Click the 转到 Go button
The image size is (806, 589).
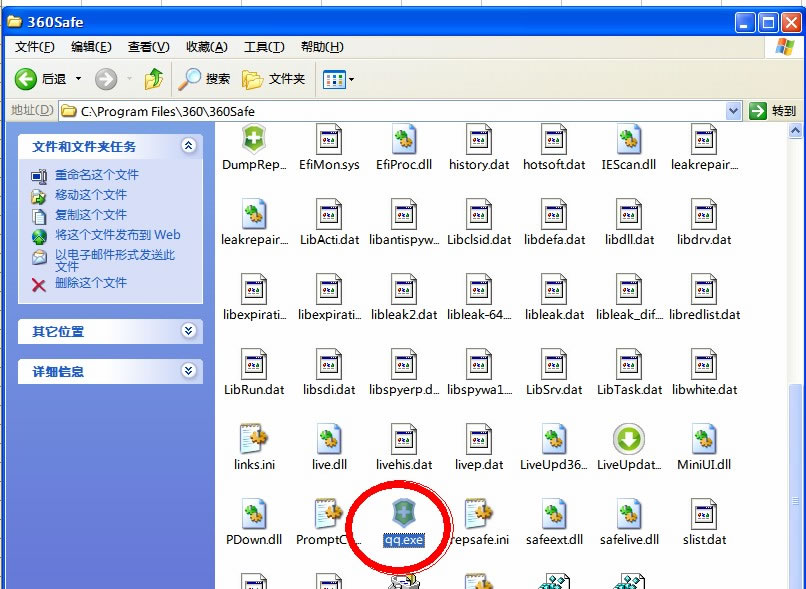[773, 111]
